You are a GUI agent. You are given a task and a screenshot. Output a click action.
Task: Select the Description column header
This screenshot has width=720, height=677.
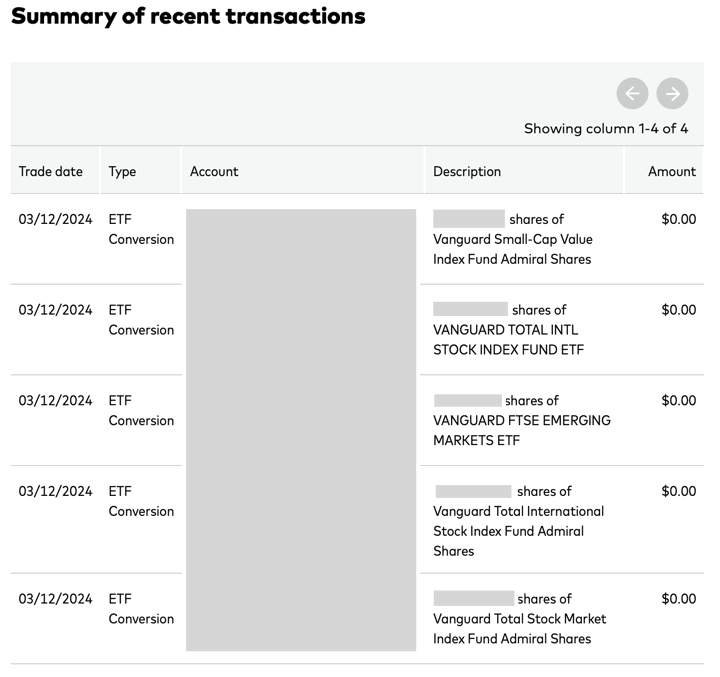click(467, 171)
